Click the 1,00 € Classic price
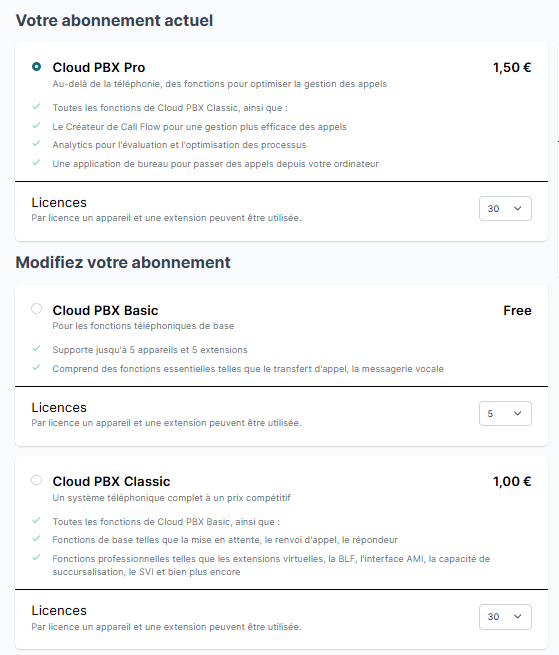The height and width of the screenshot is (655, 559). [512, 481]
